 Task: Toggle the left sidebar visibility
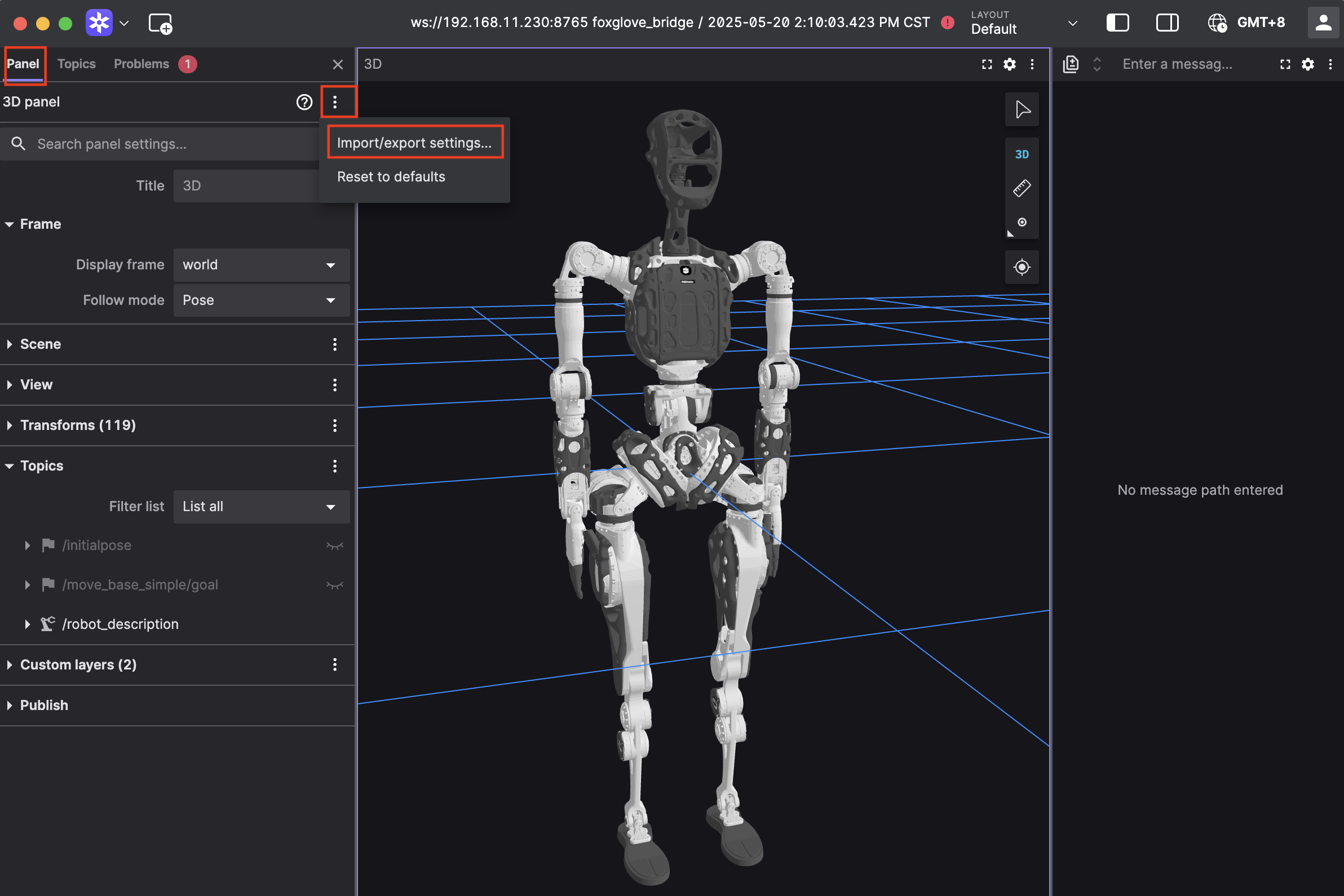pyautogui.click(x=1117, y=23)
